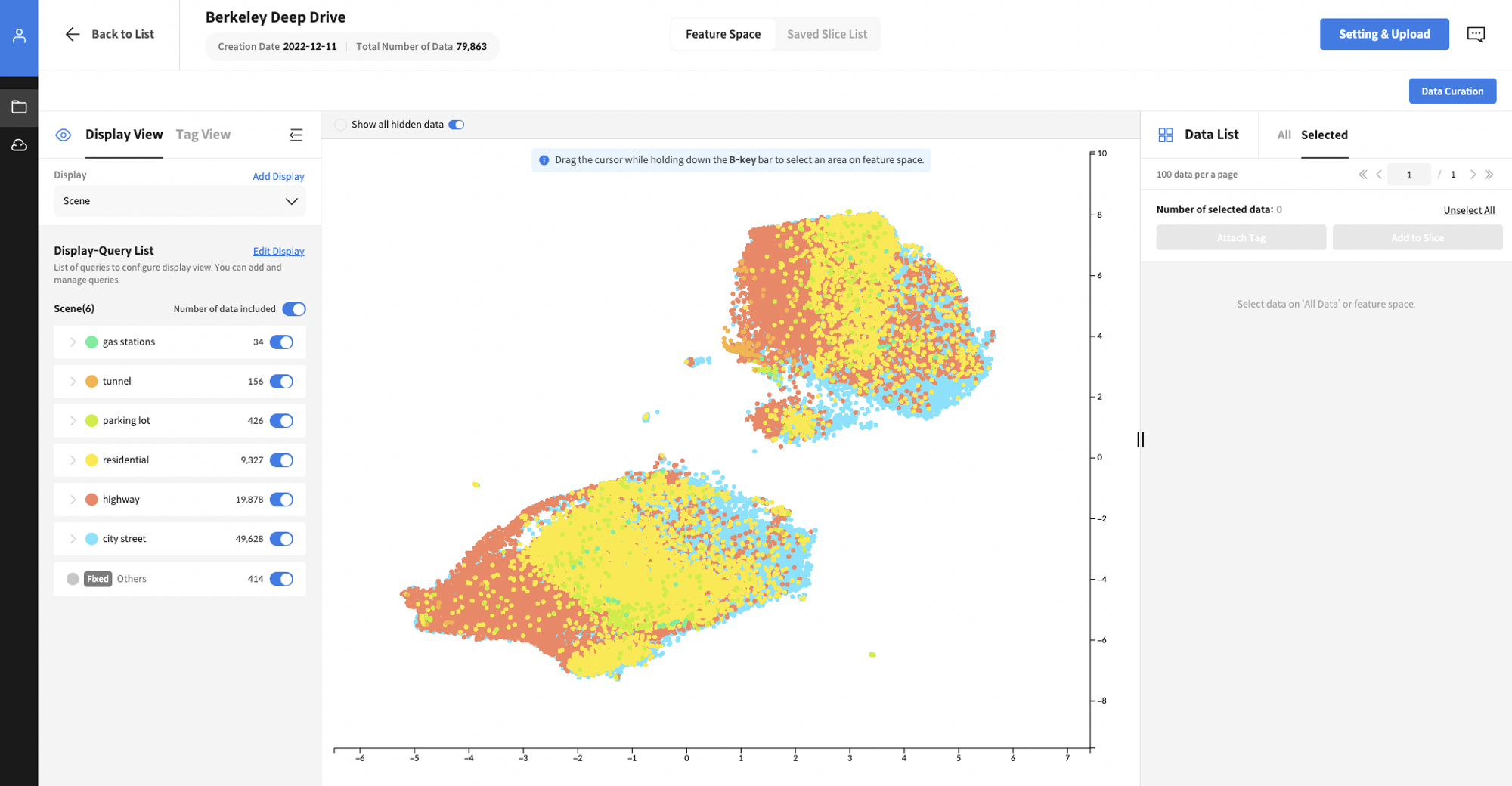
Task: Click the back arrow icon
Action: pyautogui.click(x=73, y=34)
